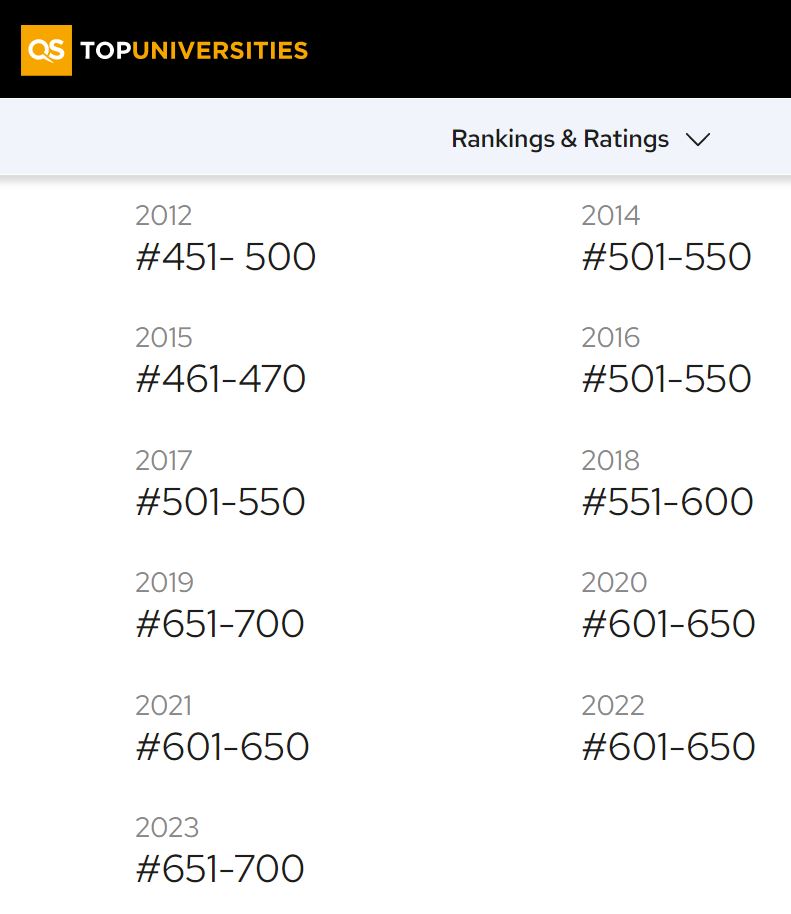Select the 2020 ranking #601-650
This screenshot has height=914, width=791.
click(x=669, y=624)
